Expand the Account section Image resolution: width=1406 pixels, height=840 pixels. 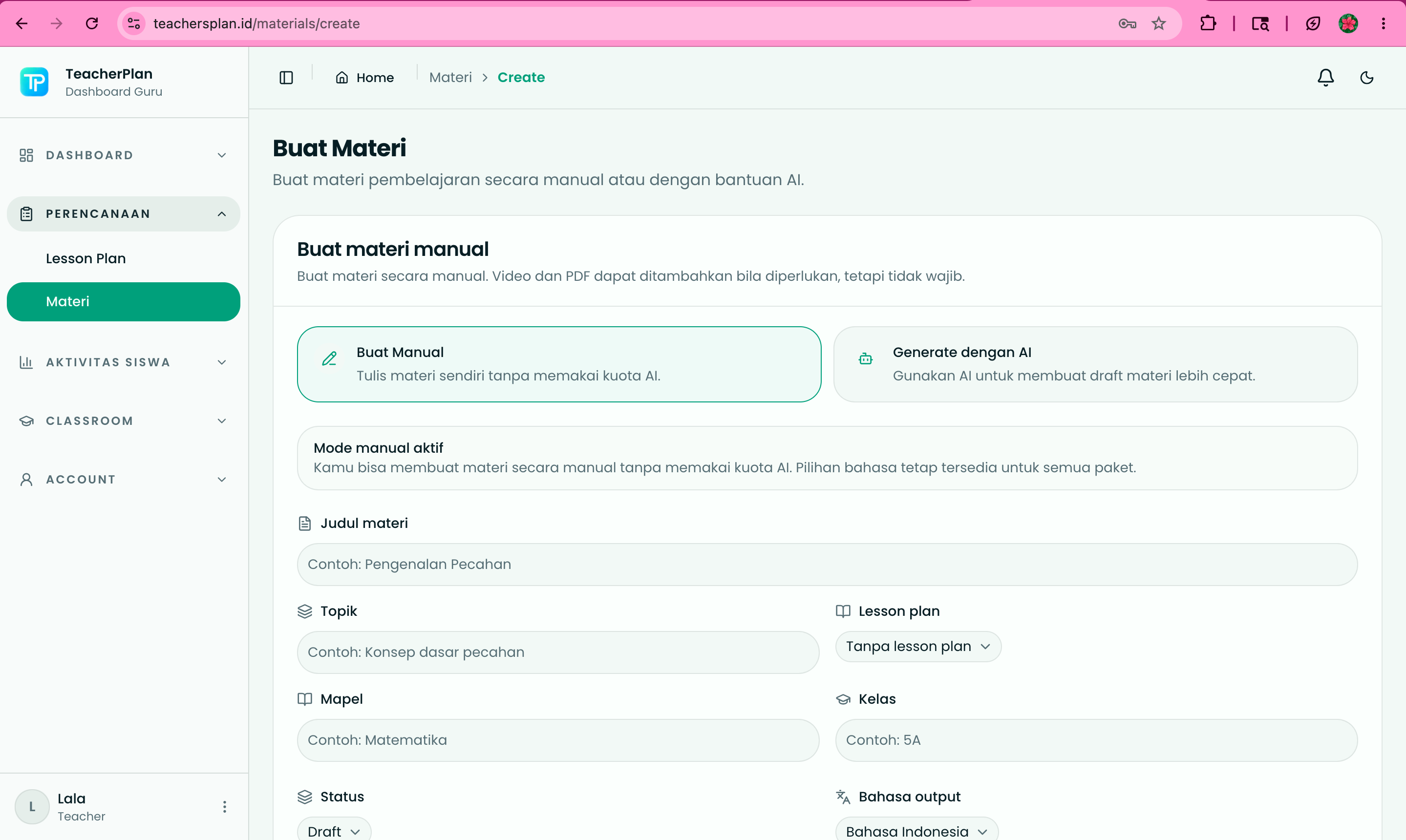click(x=124, y=480)
